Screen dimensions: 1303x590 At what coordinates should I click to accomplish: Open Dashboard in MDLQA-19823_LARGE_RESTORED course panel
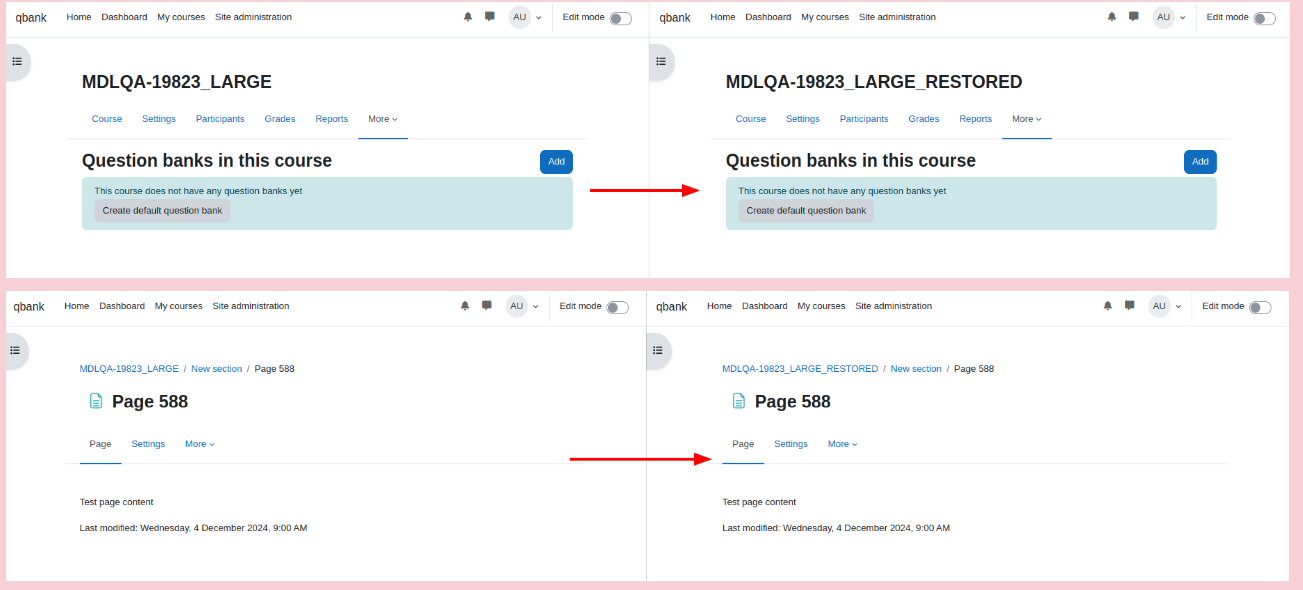(x=768, y=17)
